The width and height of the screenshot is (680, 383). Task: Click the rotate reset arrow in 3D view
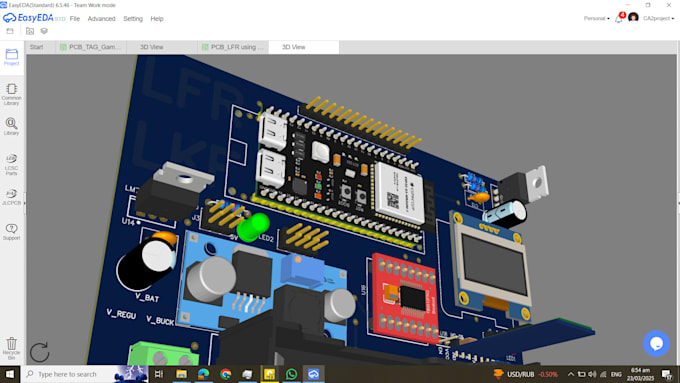click(39, 352)
